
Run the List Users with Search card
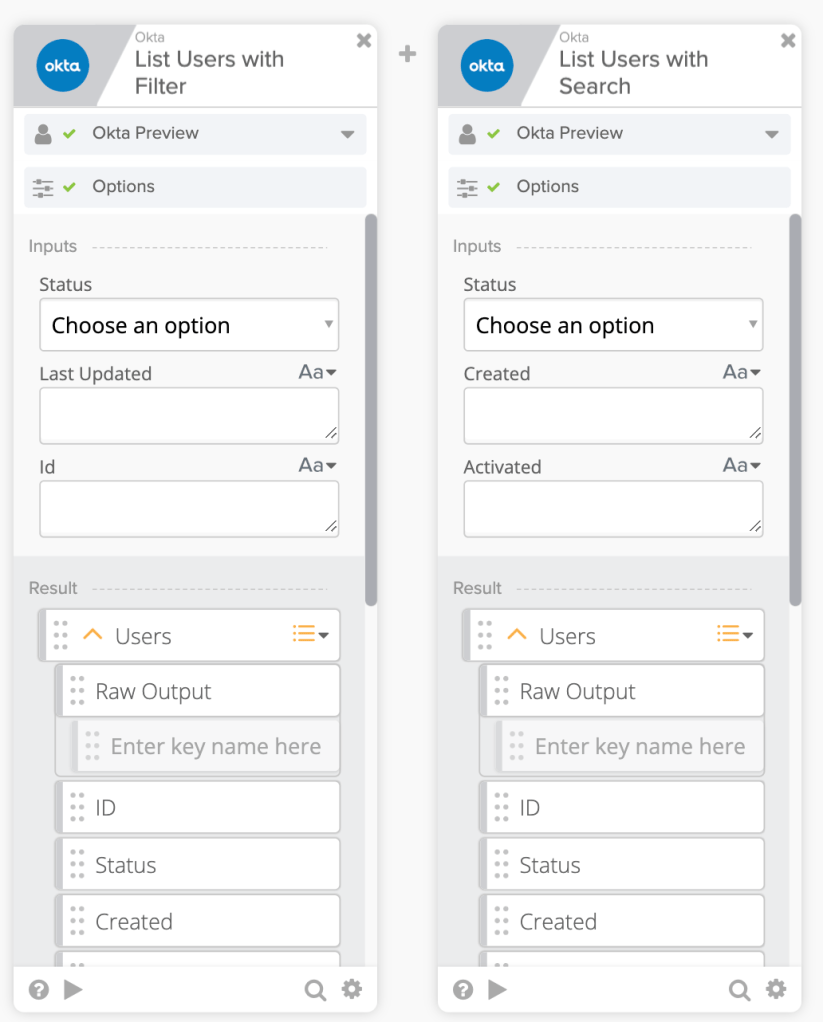(497, 990)
